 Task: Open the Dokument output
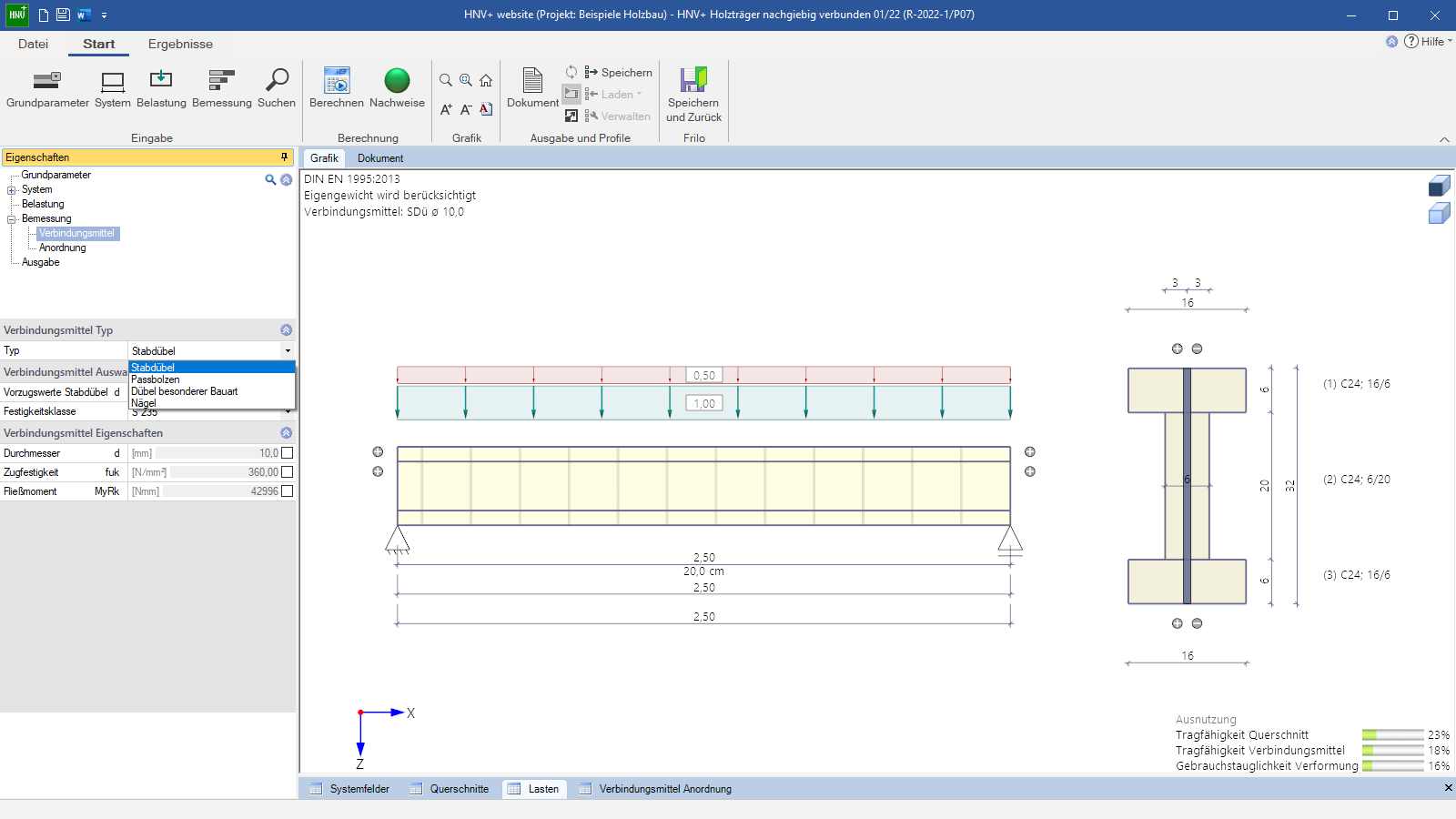tap(532, 89)
